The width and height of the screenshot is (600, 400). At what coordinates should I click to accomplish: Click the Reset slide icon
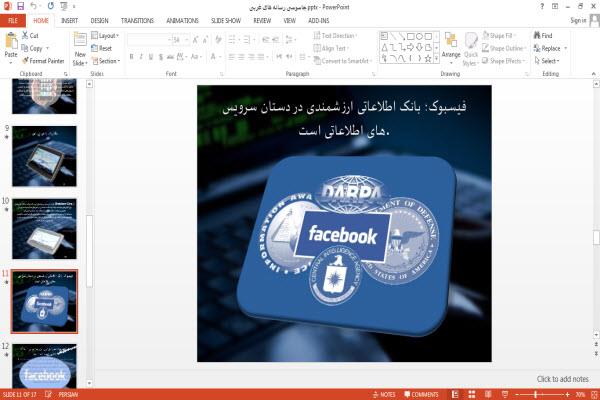95,48
